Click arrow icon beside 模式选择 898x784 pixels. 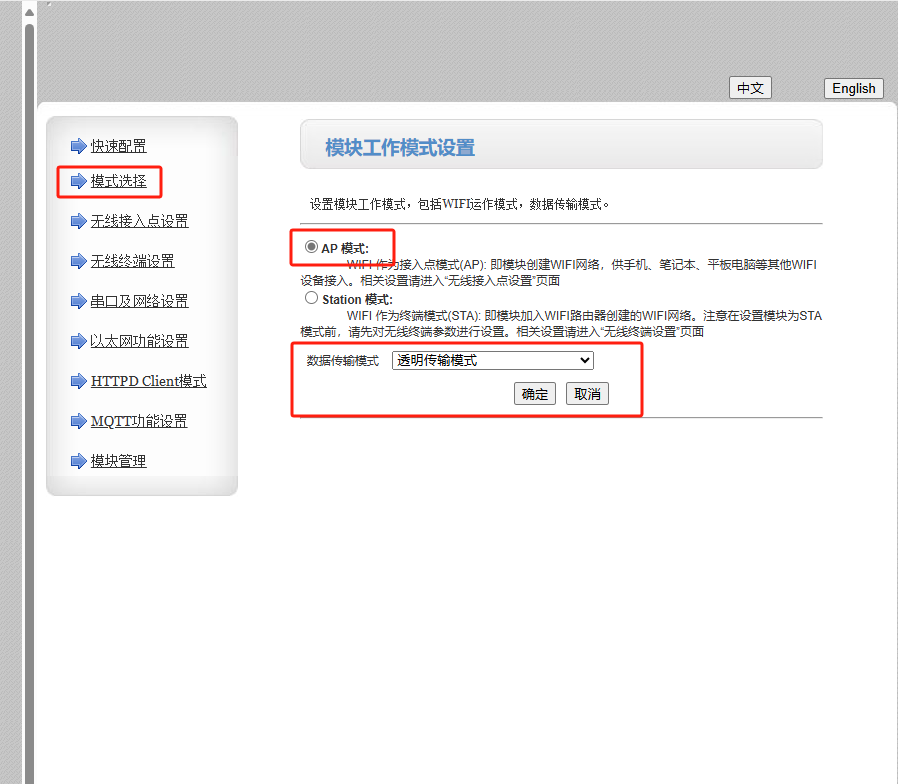point(78,181)
